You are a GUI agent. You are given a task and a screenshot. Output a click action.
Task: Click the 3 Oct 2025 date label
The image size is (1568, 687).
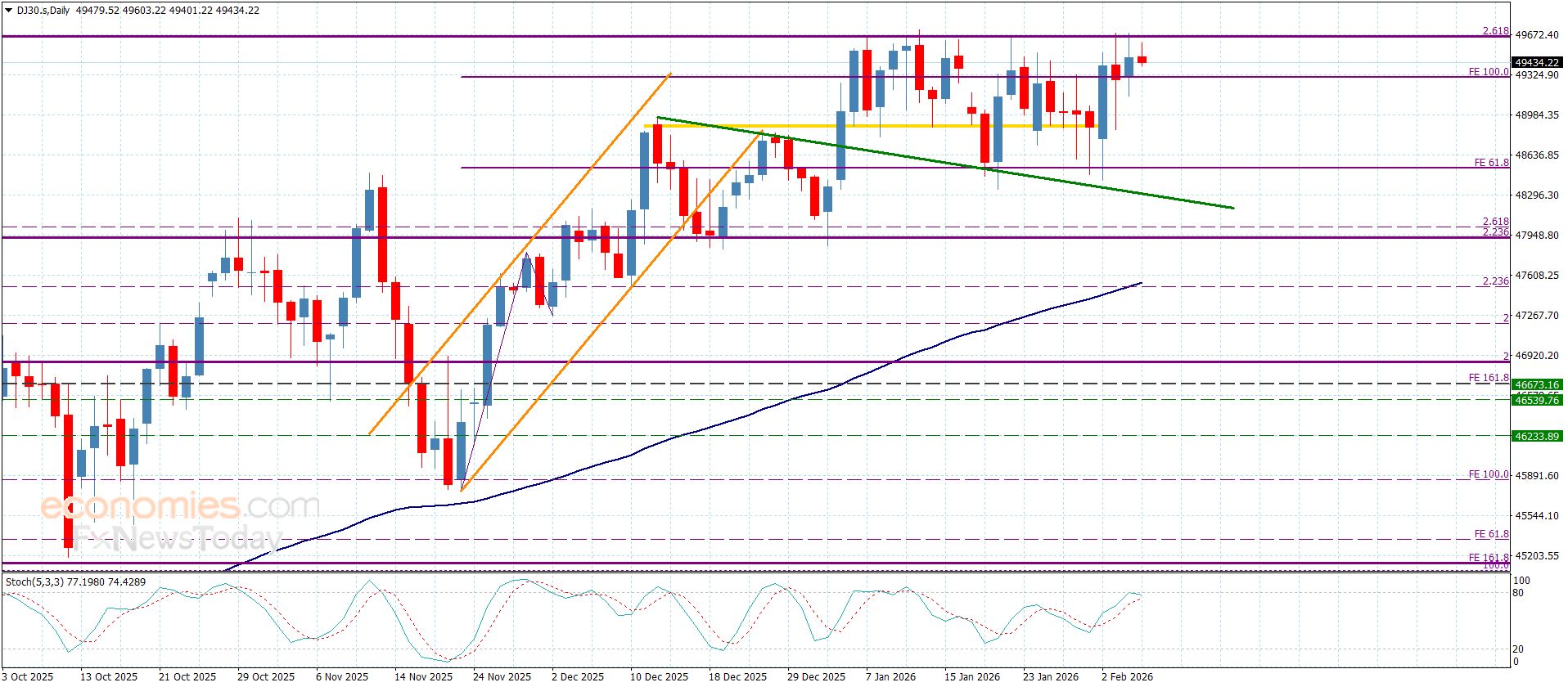click(x=29, y=677)
